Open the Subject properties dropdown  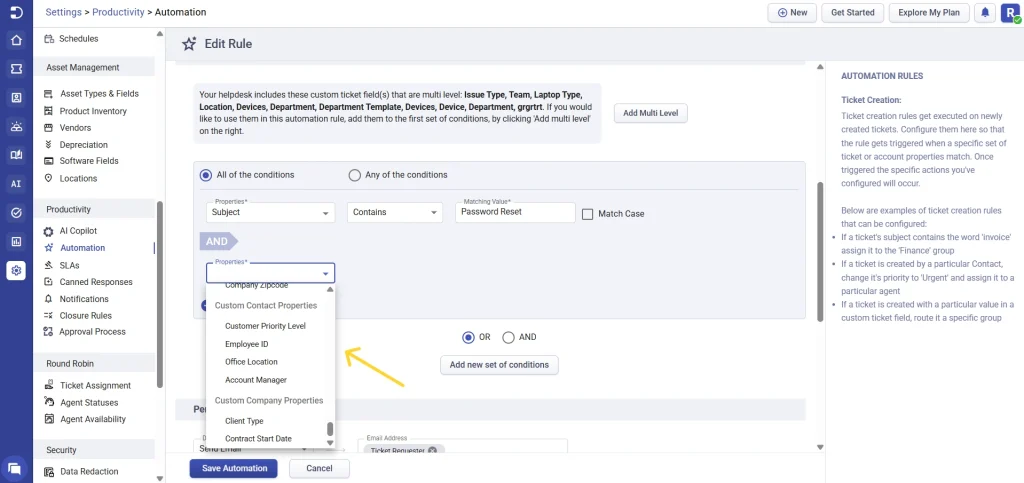pyautogui.click(x=270, y=212)
